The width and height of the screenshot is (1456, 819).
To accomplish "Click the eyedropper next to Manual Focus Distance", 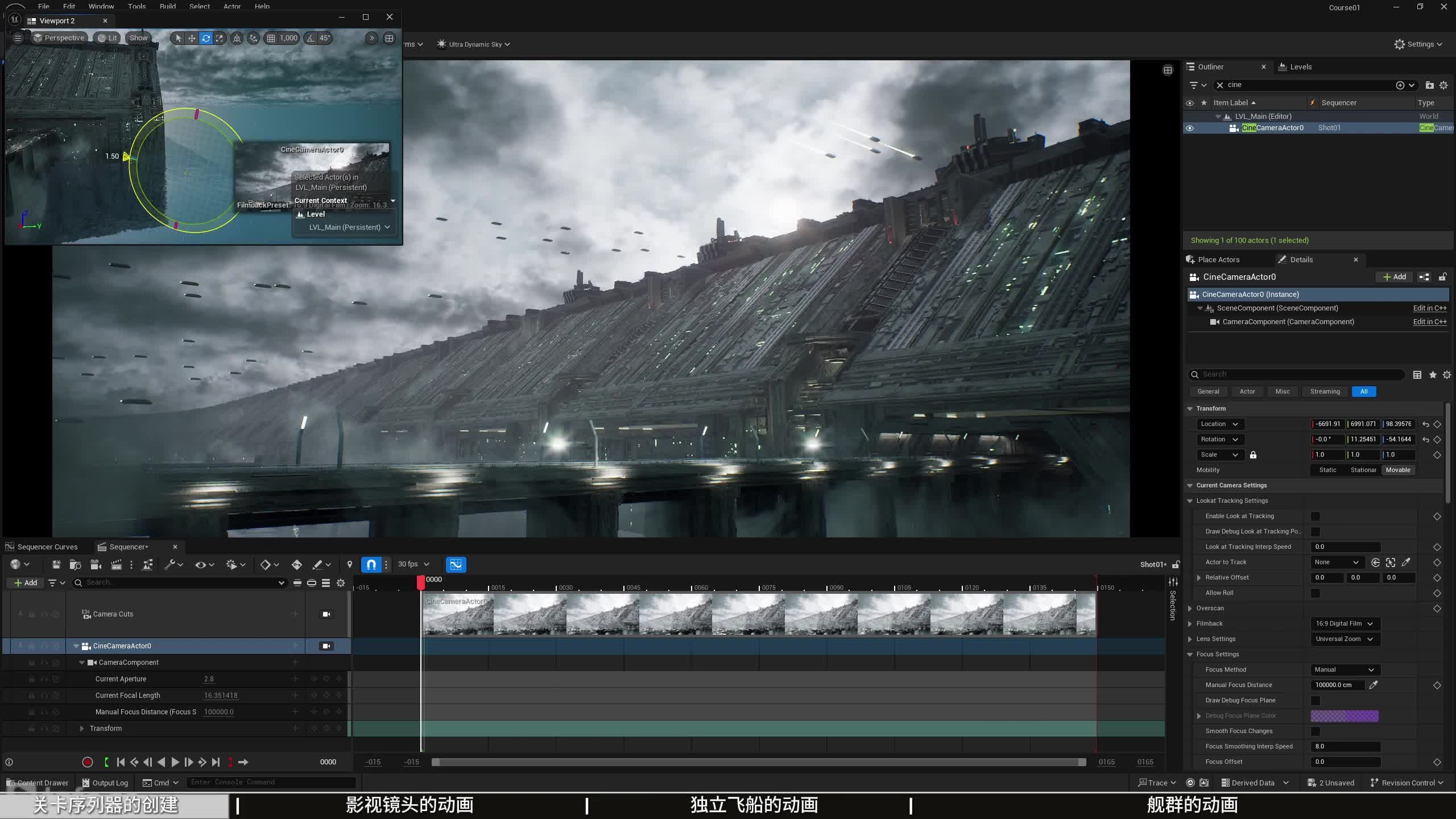I will click(x=1374, y=685).
